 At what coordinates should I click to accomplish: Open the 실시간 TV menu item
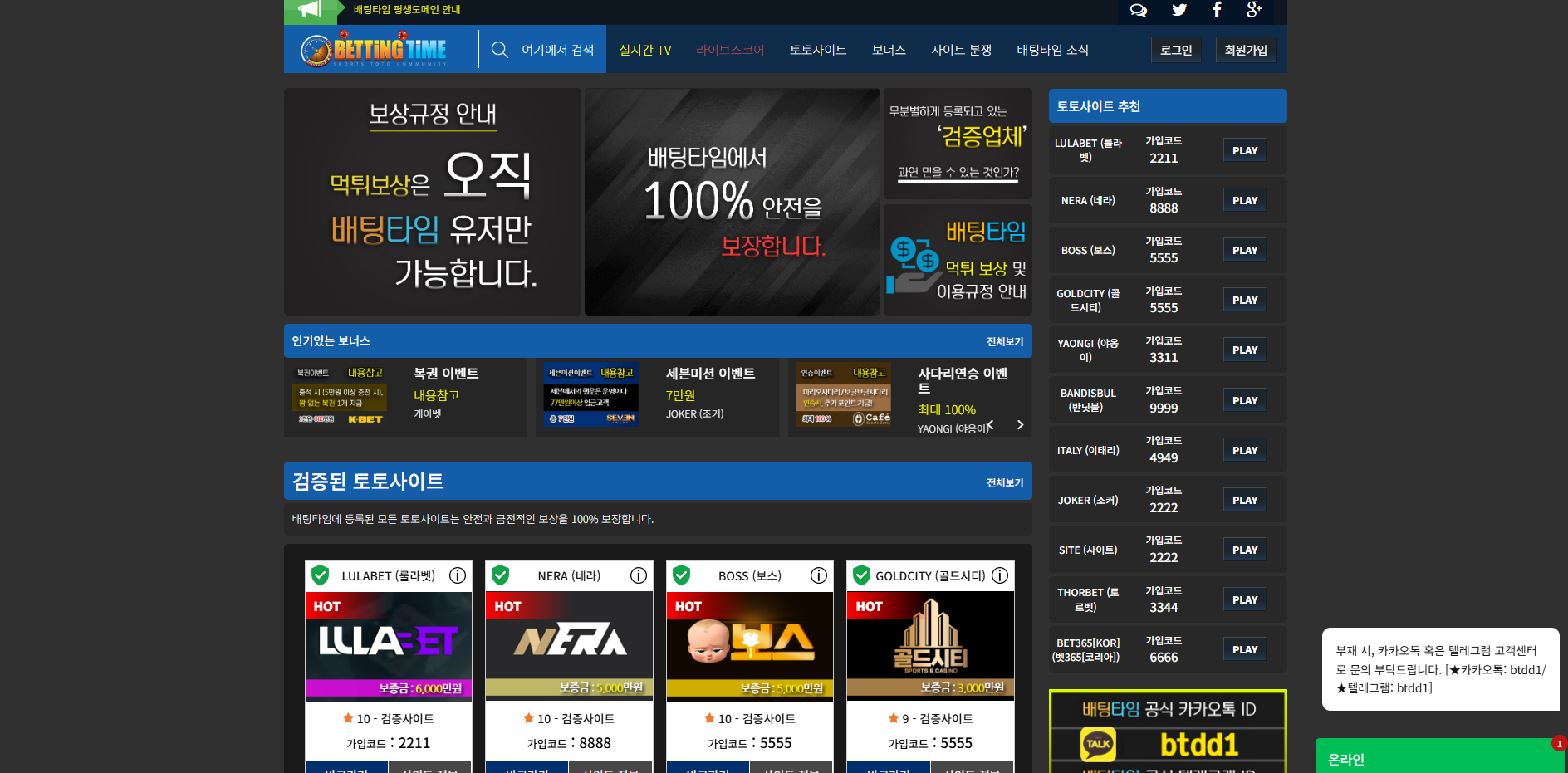coord(644,50)
